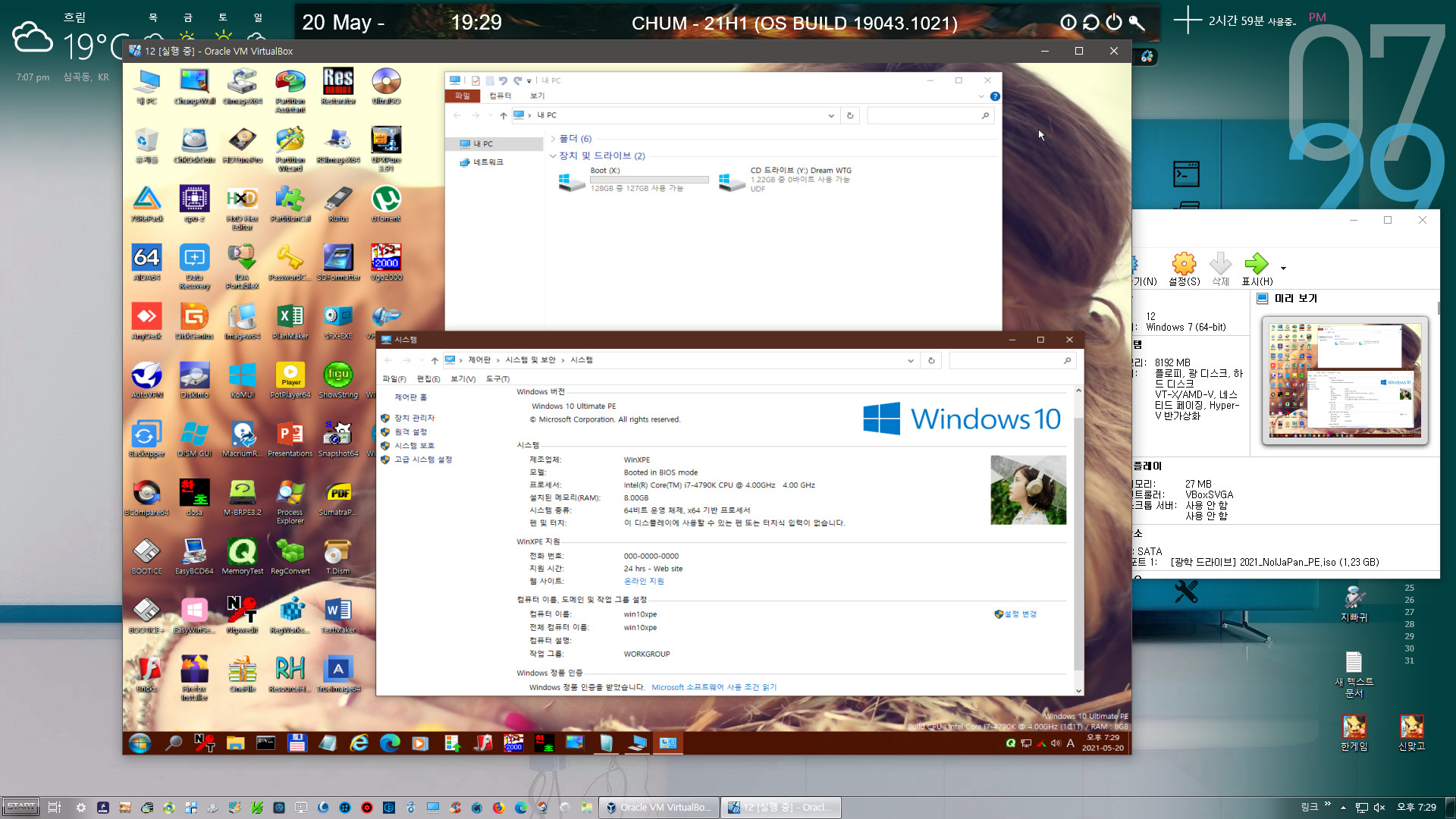Click the 온라인 지원 link
The height and width of the screenshot is (819, 1456).
click(644, 582)
